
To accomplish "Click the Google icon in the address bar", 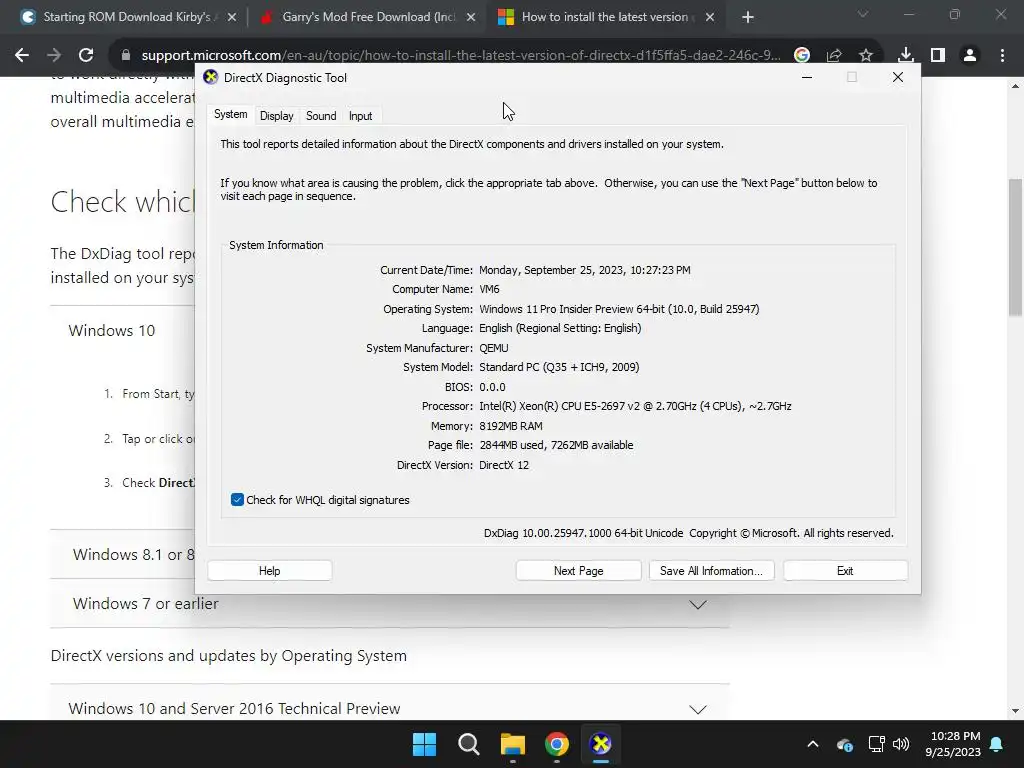I will (802, 56).
